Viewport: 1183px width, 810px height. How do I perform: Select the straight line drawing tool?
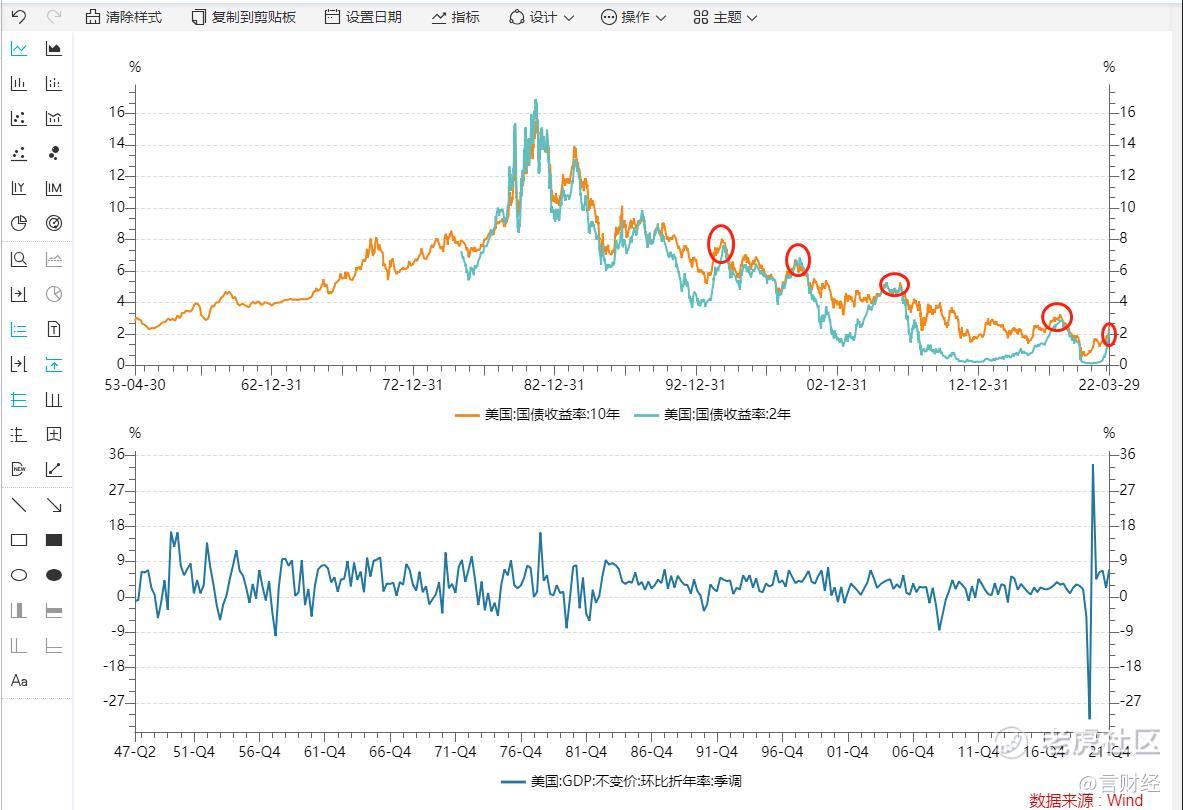19,505
